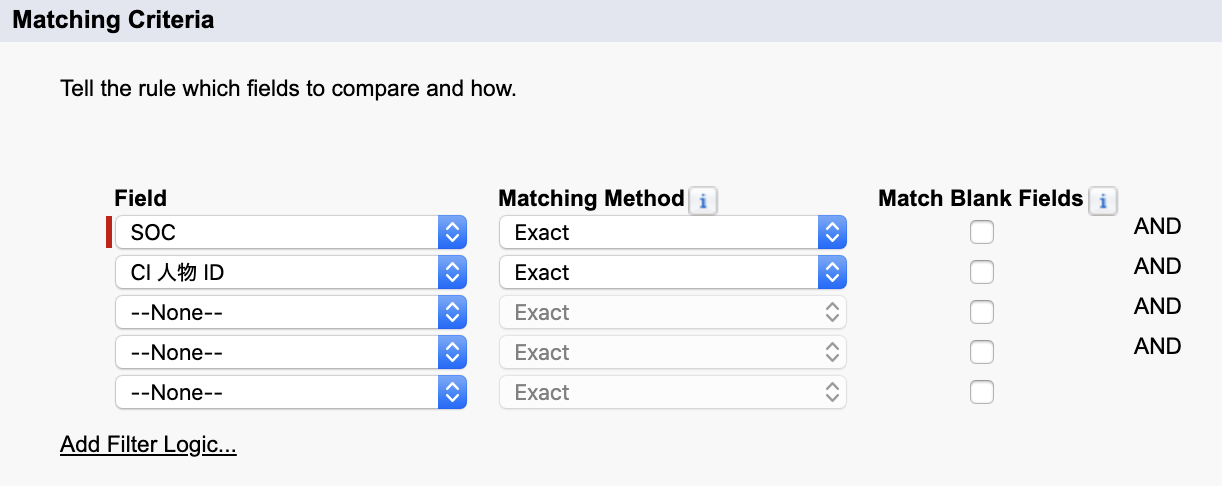
Task: Open the CI 人物 ID field dropdown
Action: point(291,273)
